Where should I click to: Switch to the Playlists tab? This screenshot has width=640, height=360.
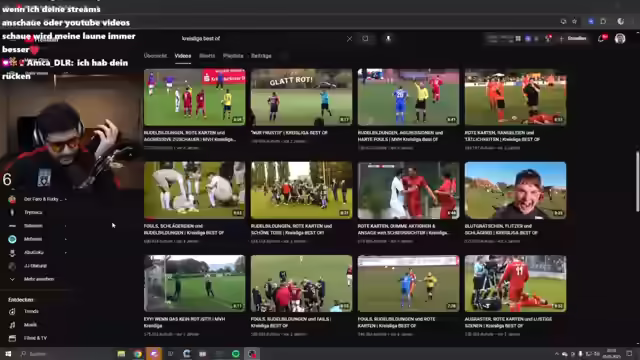pos(233,56)
